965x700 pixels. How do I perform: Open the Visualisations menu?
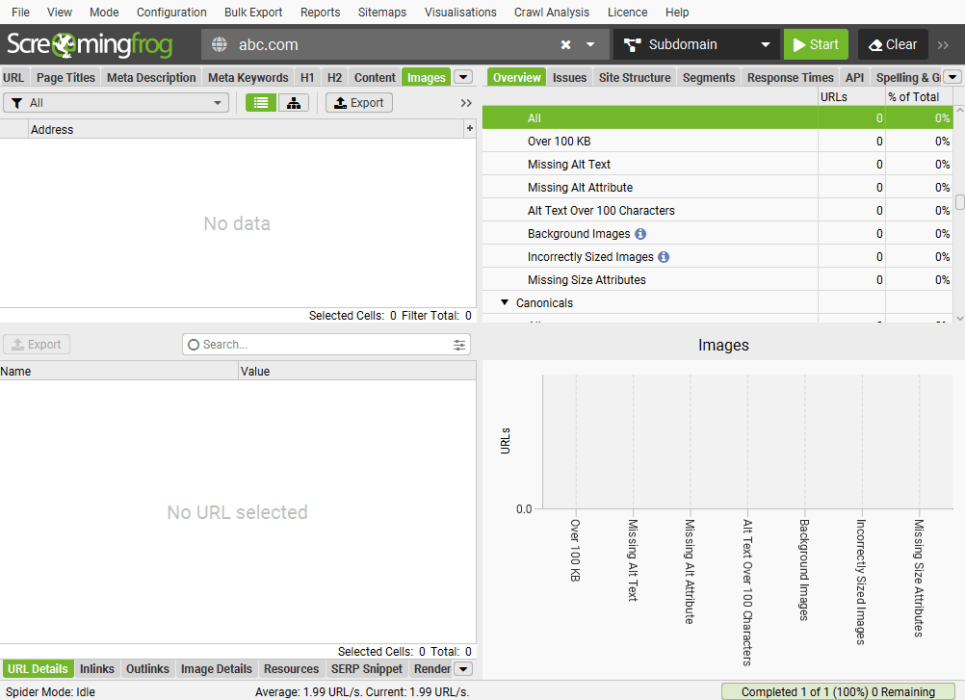(x=459, y=12)
